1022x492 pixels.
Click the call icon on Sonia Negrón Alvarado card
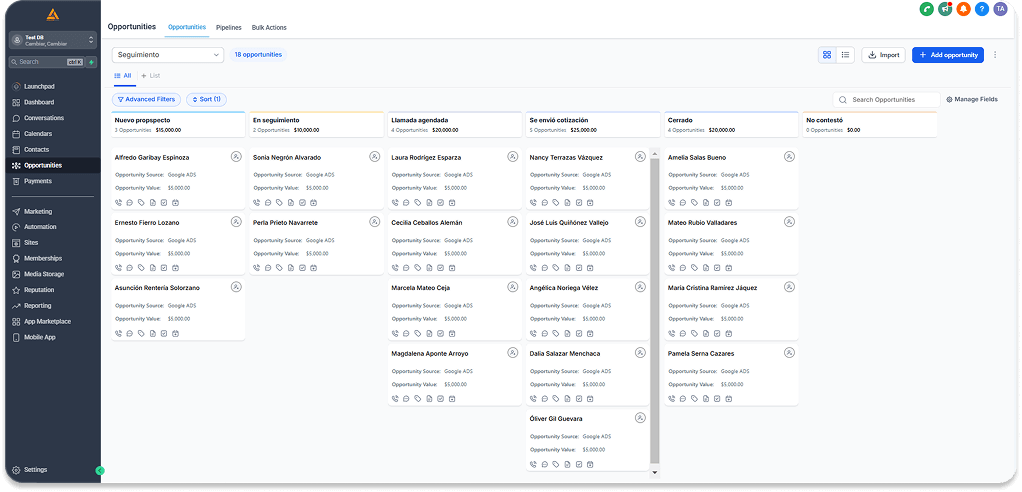click(x=257, y=202)
